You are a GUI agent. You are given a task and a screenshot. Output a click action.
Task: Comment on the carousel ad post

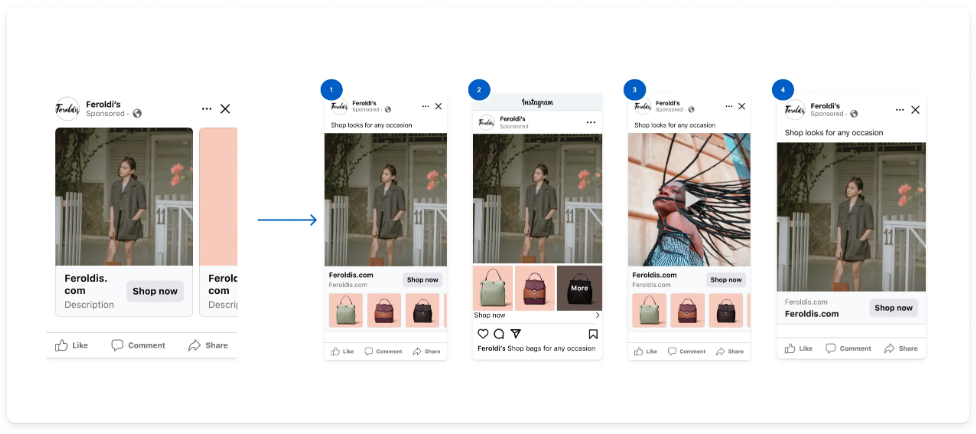click(x=138, y=345)
